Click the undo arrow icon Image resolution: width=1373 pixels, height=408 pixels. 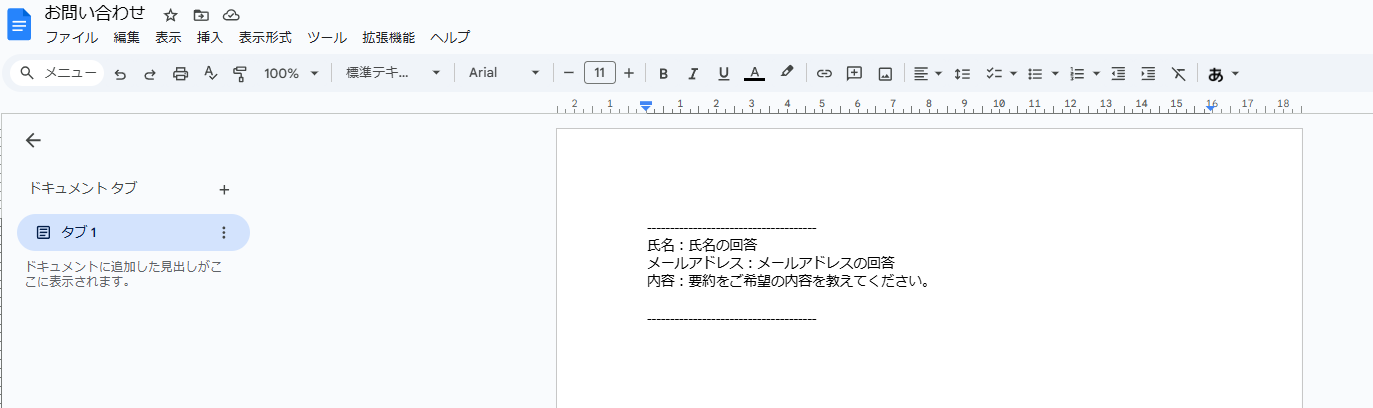tap(120, 73)
